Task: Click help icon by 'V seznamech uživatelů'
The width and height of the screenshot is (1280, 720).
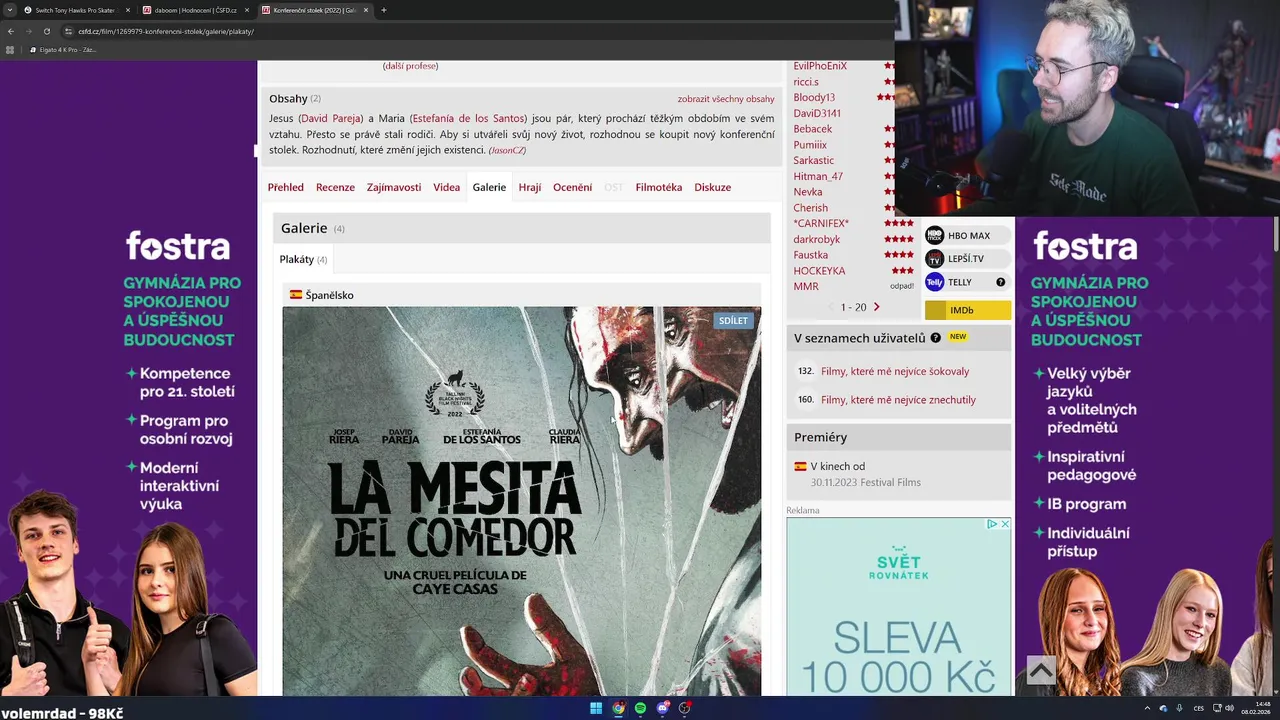Action: tap(936, 338)
